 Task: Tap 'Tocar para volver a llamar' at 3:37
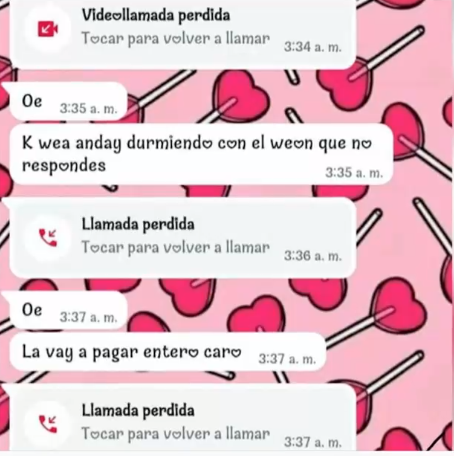[x=176, y=434]
